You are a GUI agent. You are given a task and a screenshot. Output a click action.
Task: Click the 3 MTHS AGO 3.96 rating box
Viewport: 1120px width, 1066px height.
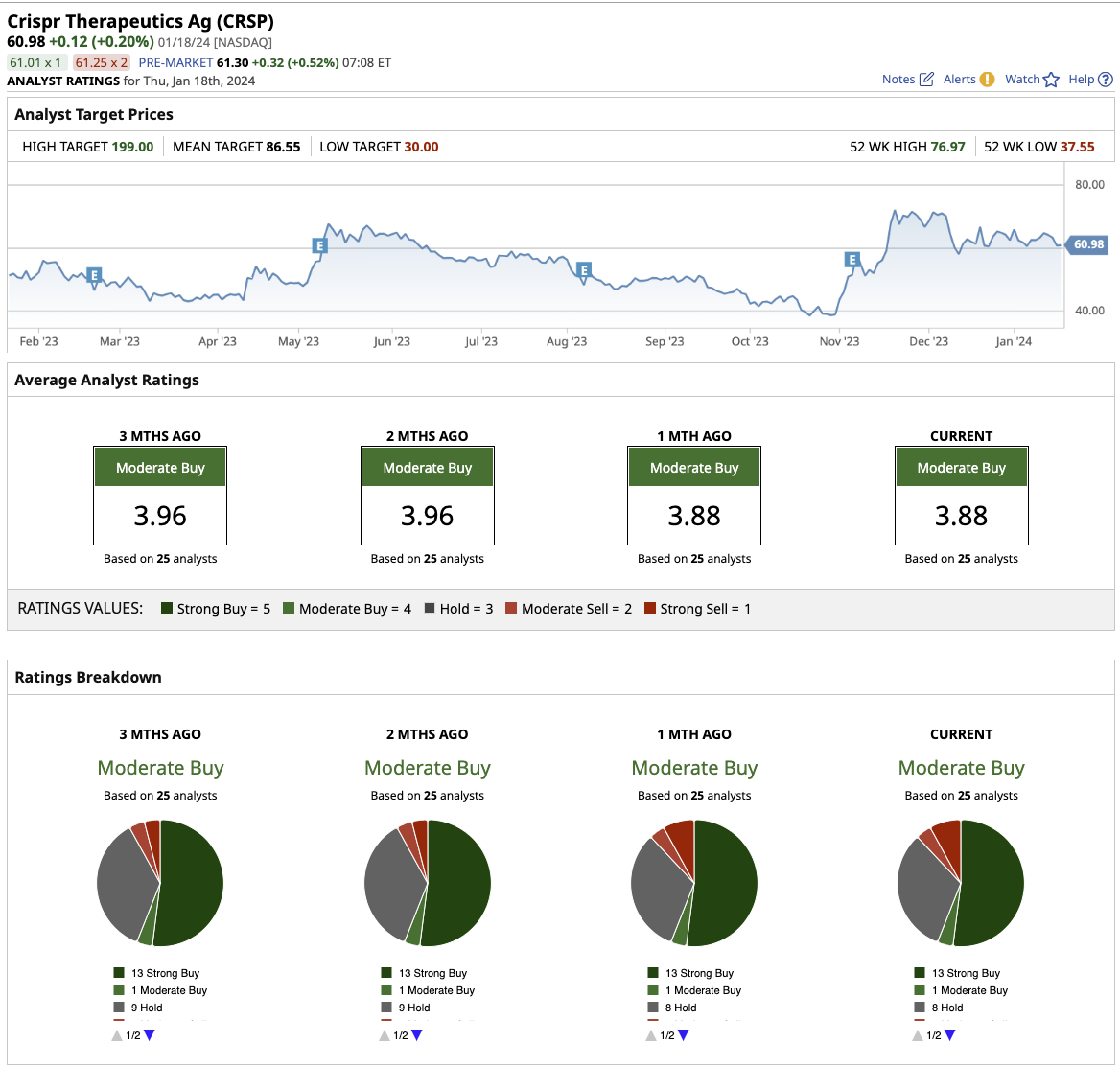pos(160,496)
